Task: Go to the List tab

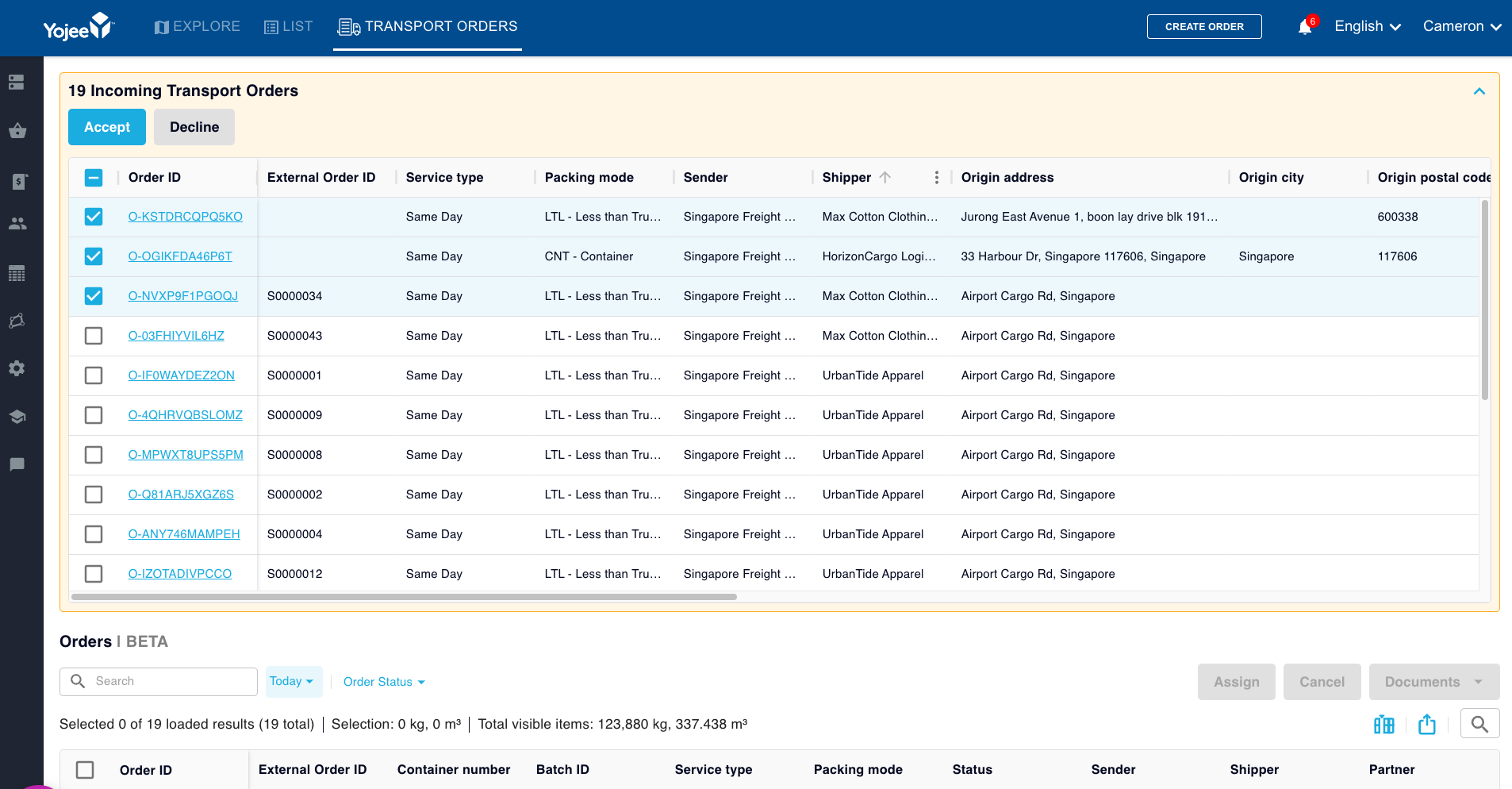Action: point(288,26)
